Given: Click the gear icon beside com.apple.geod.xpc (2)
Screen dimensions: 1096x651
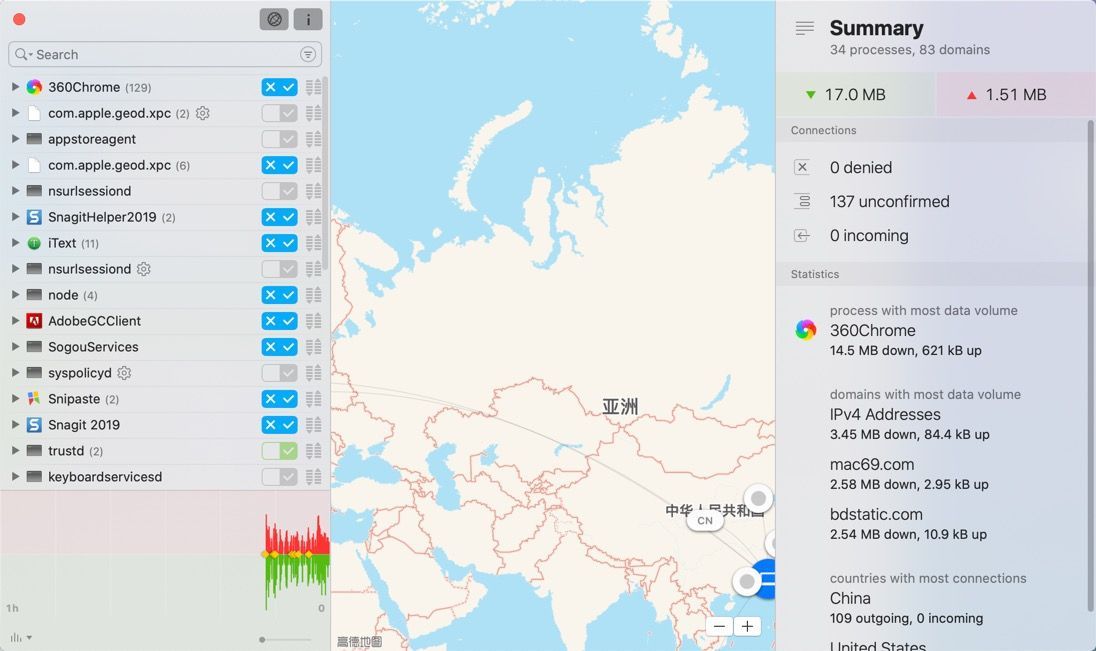Looking at the screenshot, I should pyautogui.click(x=203, y=113).
